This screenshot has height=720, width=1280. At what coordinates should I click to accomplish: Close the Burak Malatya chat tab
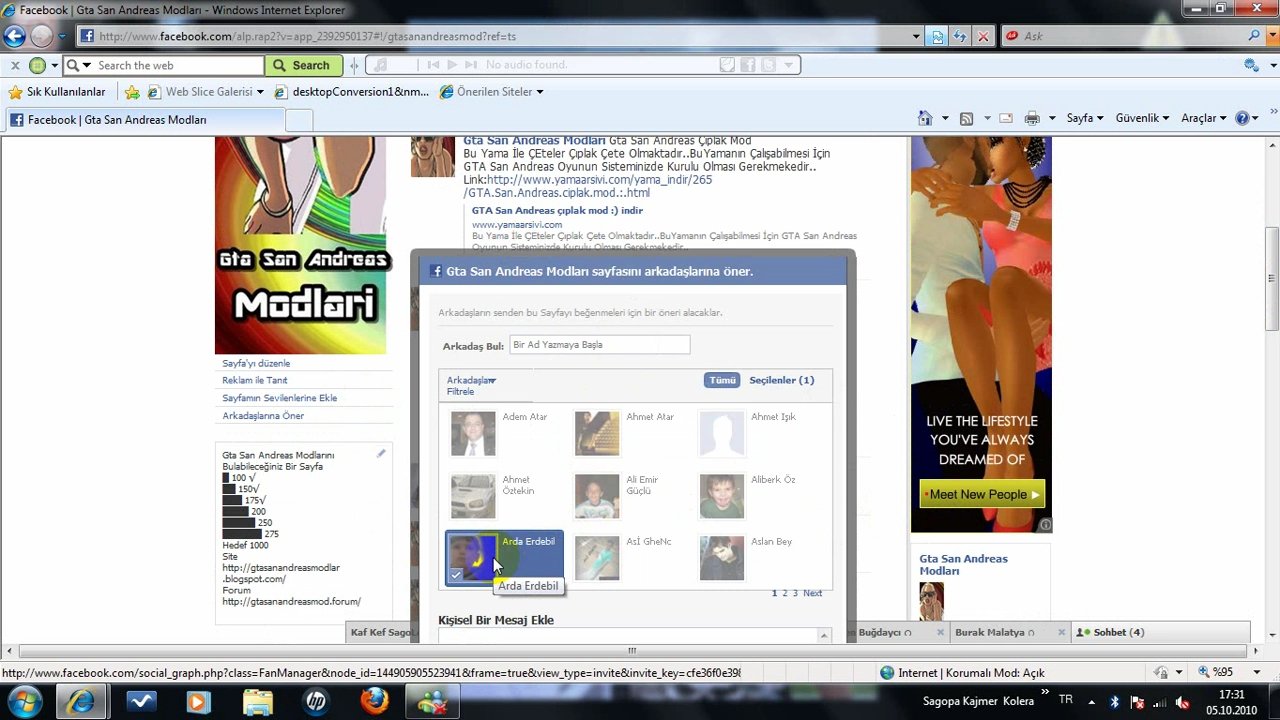pos(1061,632)
